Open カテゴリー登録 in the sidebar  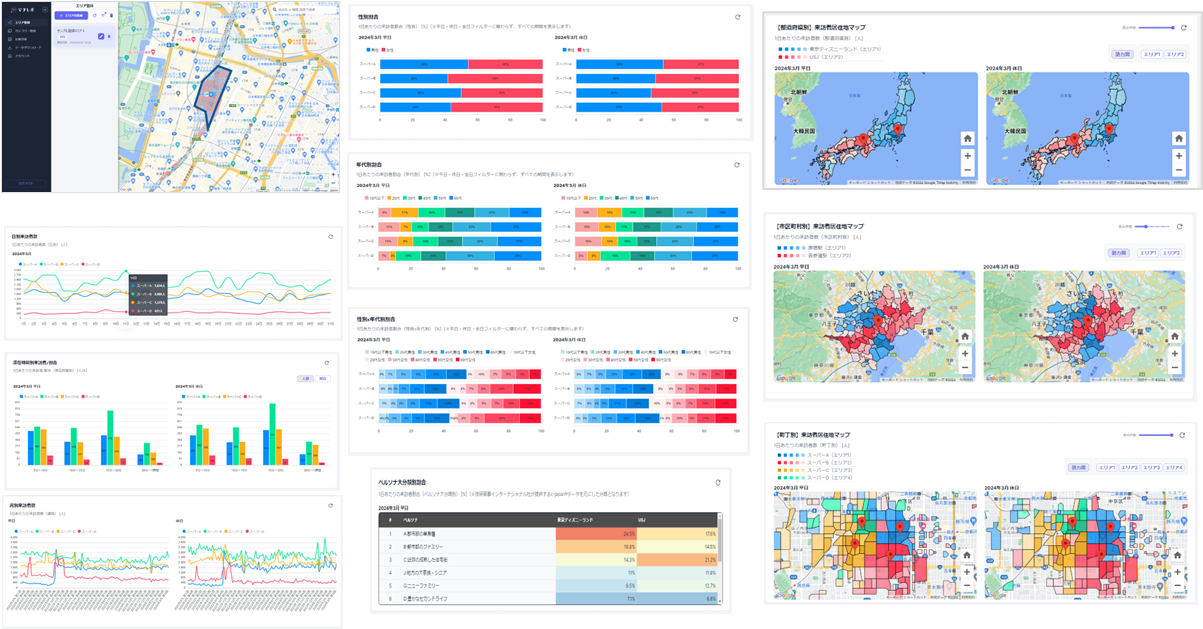24,31
